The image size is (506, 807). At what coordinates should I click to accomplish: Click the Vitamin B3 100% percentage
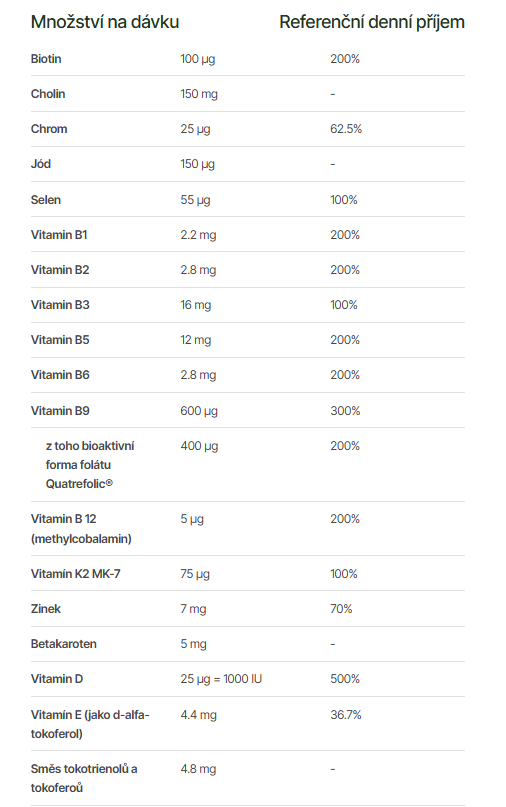344,305
